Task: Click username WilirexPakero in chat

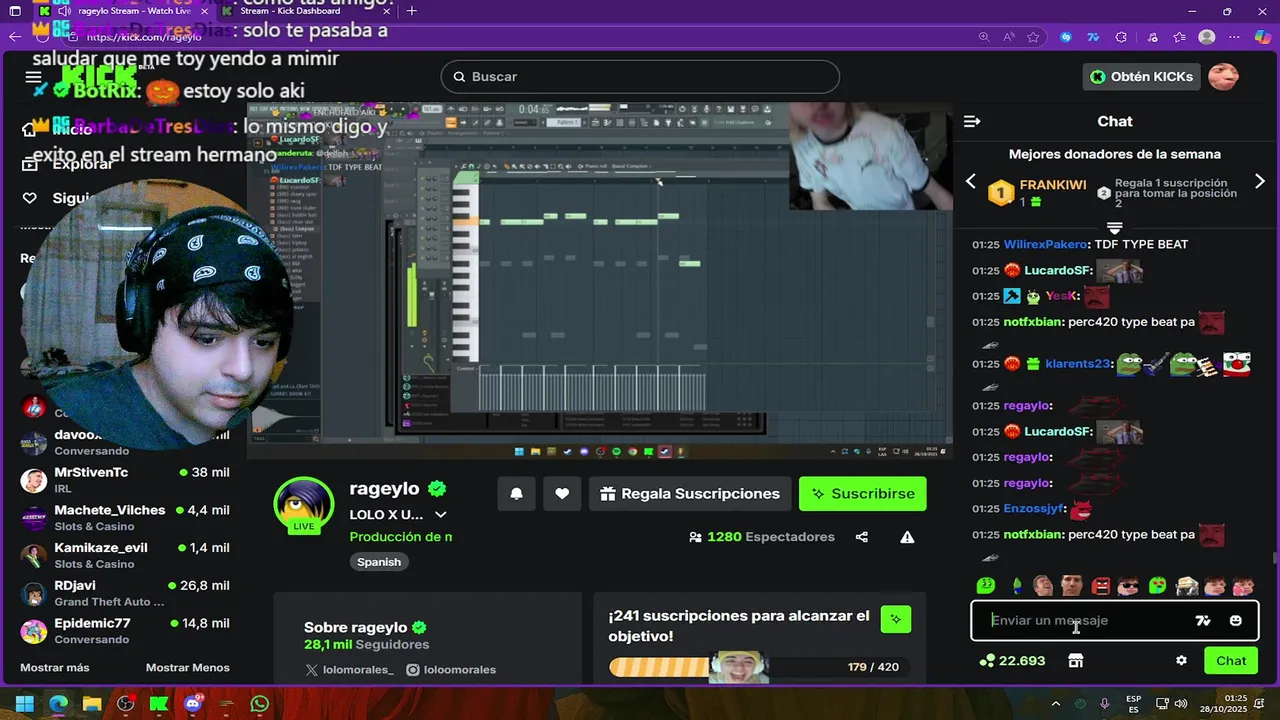Action: tap(1045, 244)
